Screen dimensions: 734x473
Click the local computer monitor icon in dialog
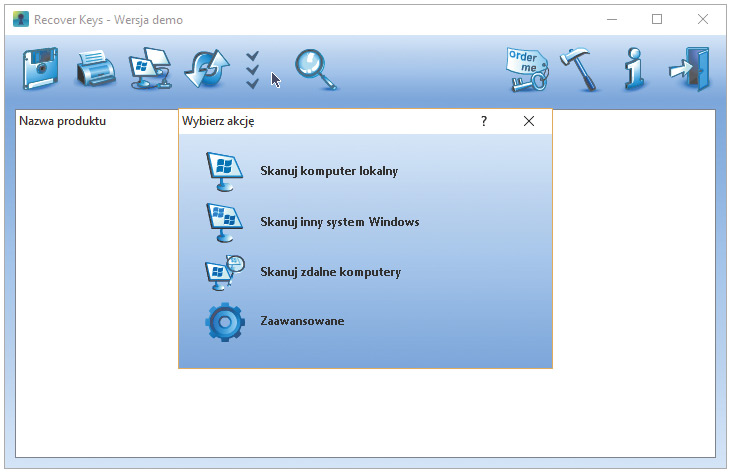coord(225,171)
